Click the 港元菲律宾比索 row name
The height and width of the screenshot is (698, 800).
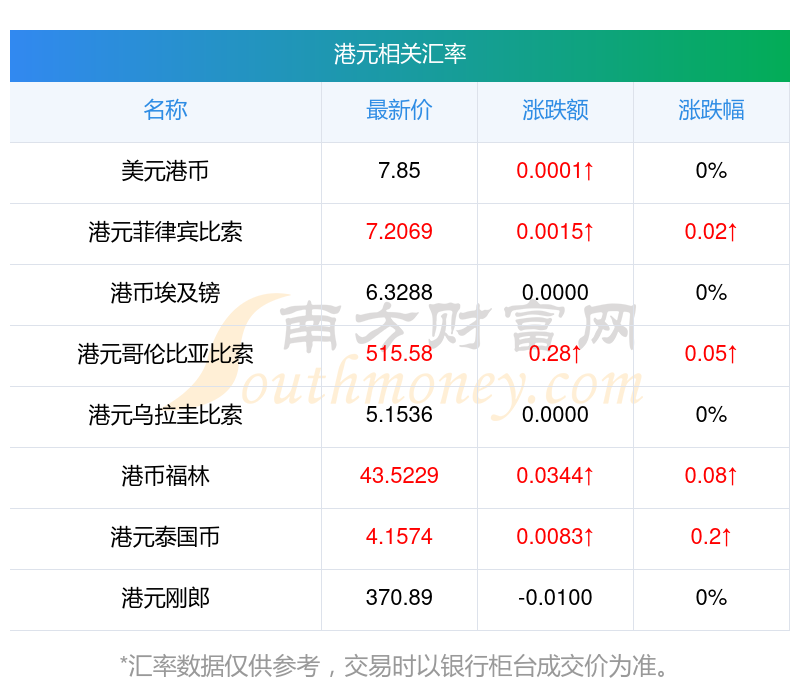(165, 232)
